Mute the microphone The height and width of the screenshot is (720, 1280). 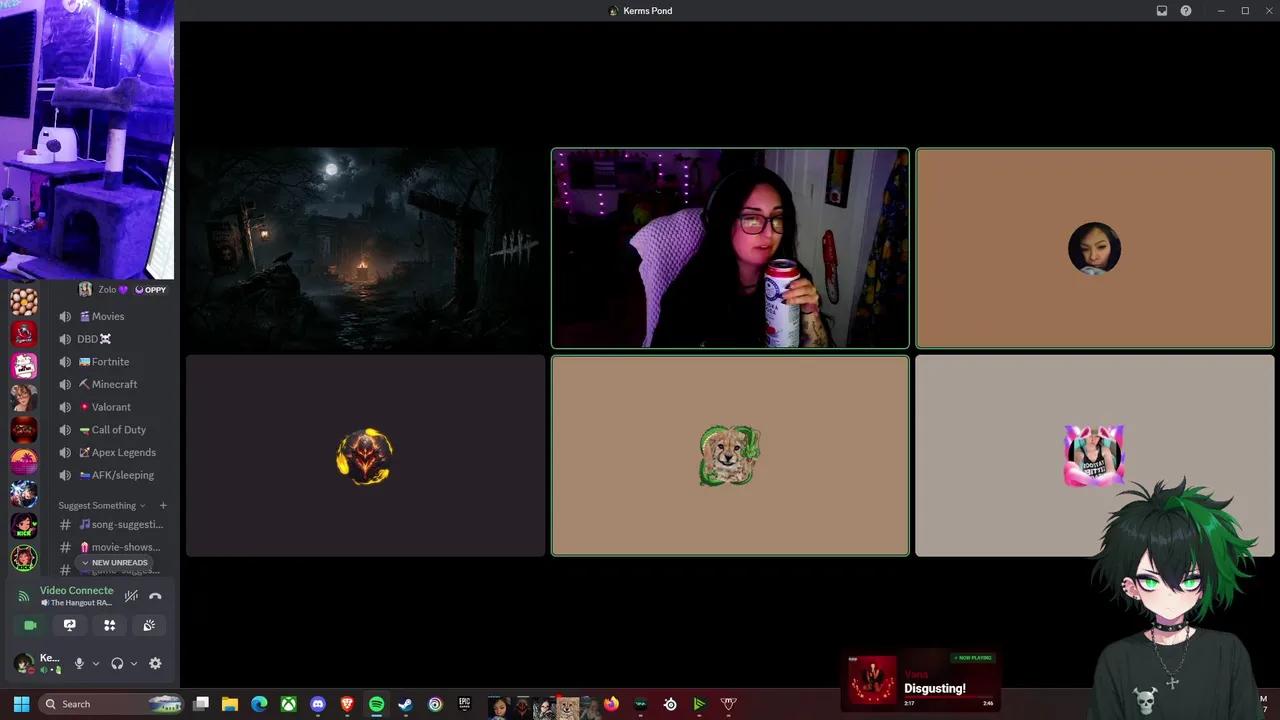click(x=79, y=663)
